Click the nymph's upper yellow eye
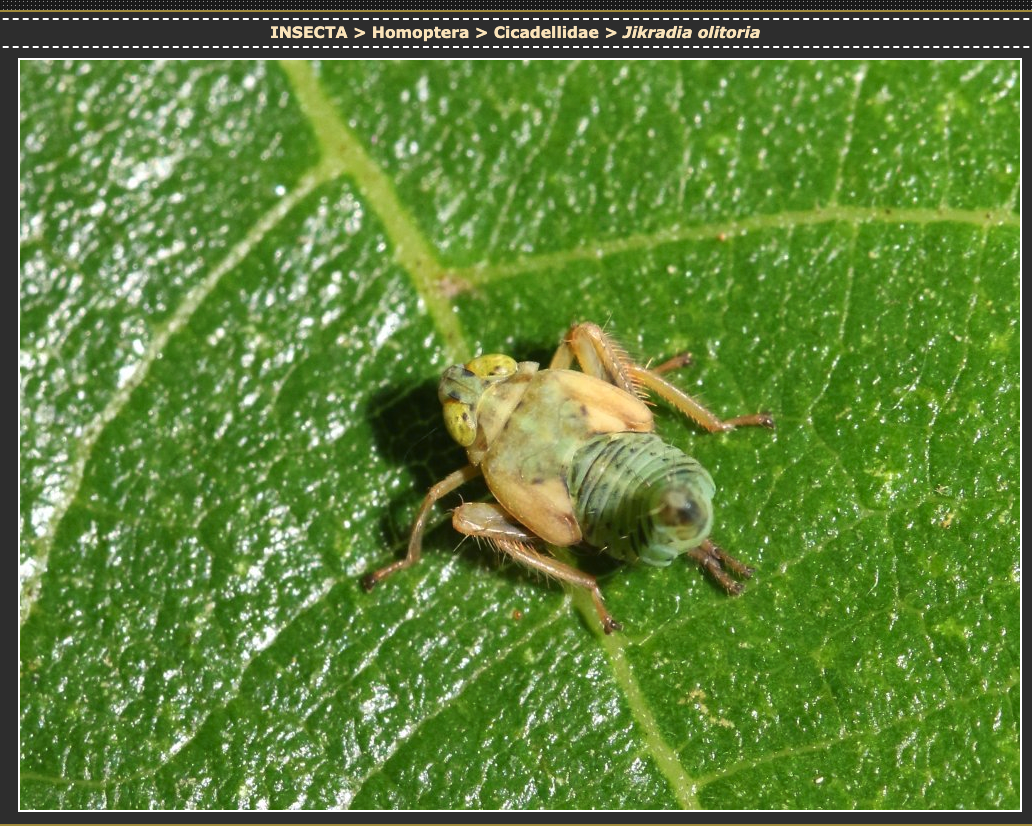1032x826 pixels. coord(492,366)
